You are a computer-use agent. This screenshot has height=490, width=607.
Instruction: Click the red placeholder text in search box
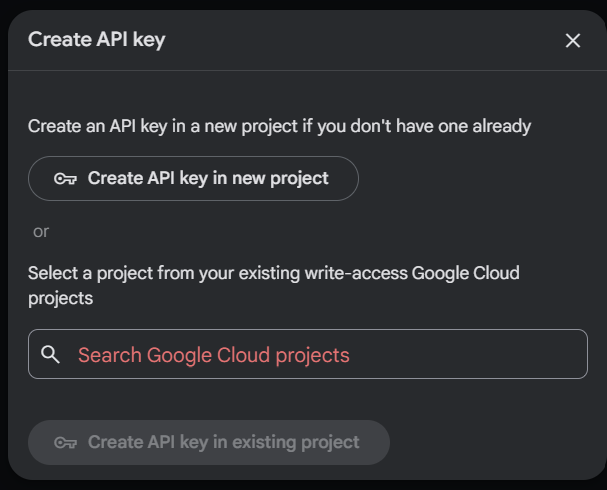pyautogui.click(x=213, y=355)
